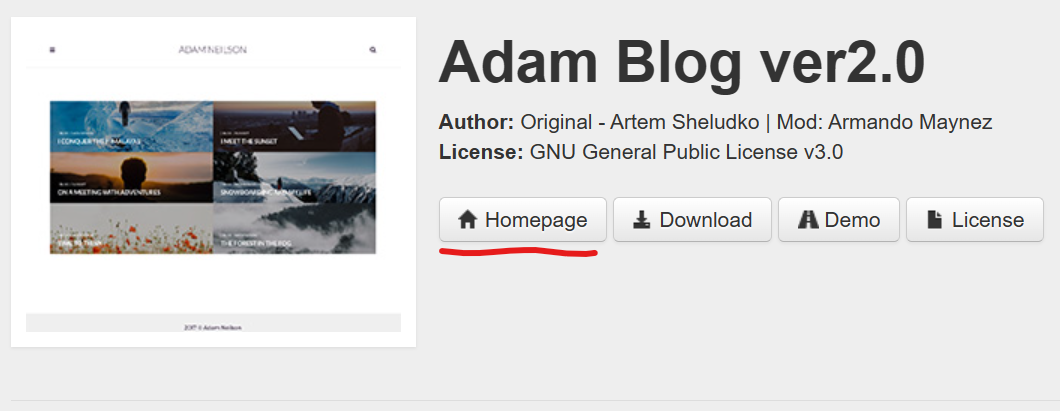Select "On a Meeting with Adventures" tile
Viewport: 1060px width, 411px height.
click(132, 177)
